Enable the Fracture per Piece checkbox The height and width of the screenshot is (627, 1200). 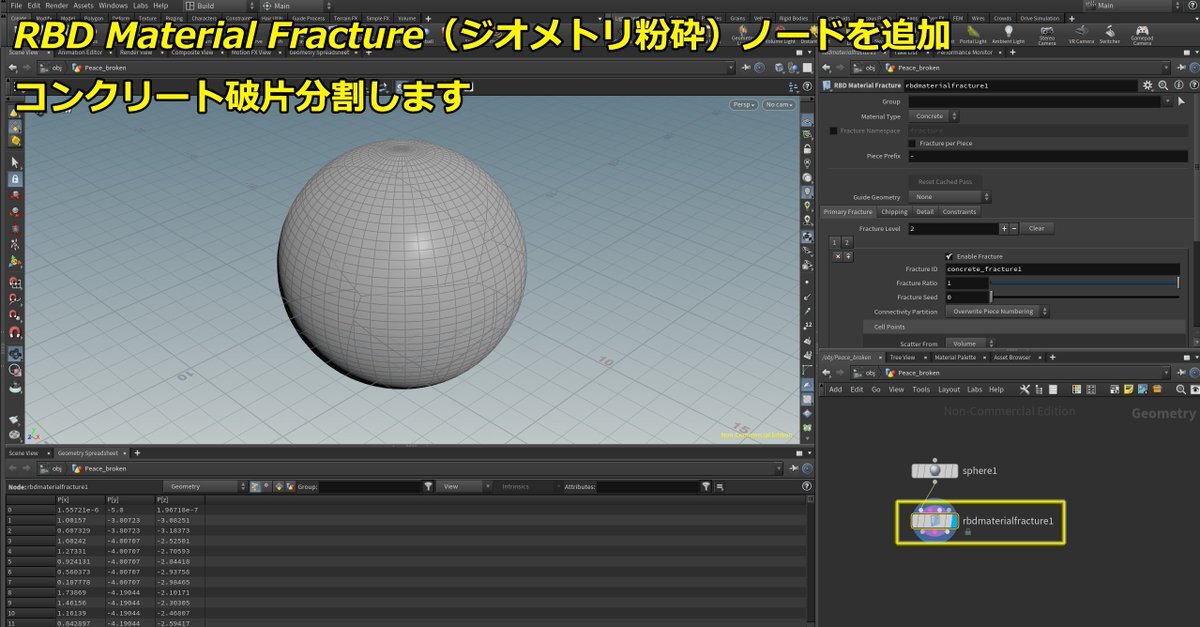click(911, 143)
